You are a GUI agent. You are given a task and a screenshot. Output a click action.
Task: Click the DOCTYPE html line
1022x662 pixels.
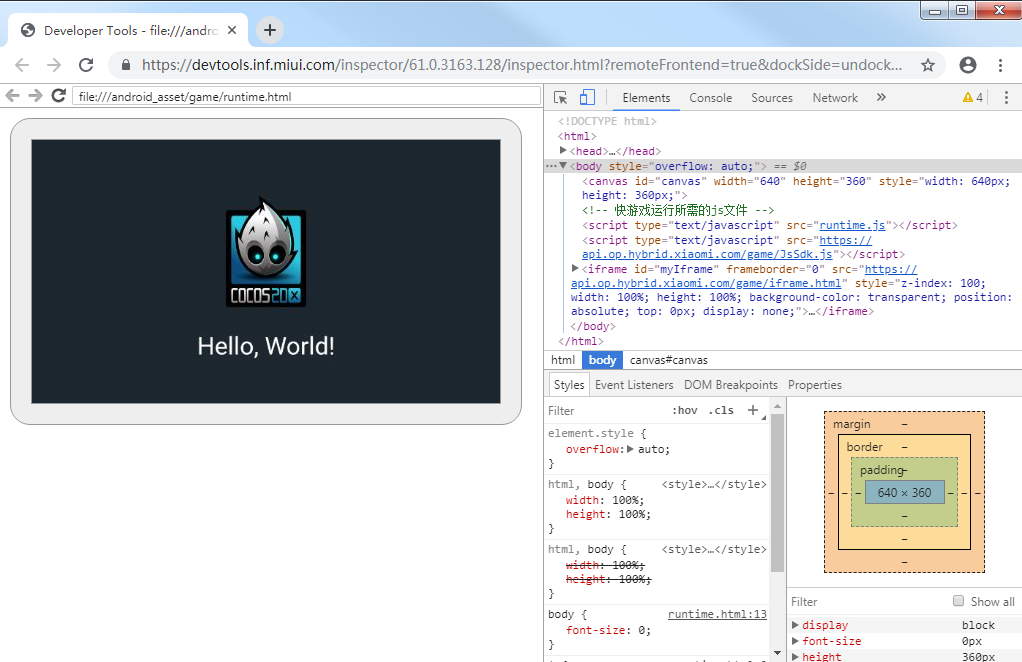(607, 121)
